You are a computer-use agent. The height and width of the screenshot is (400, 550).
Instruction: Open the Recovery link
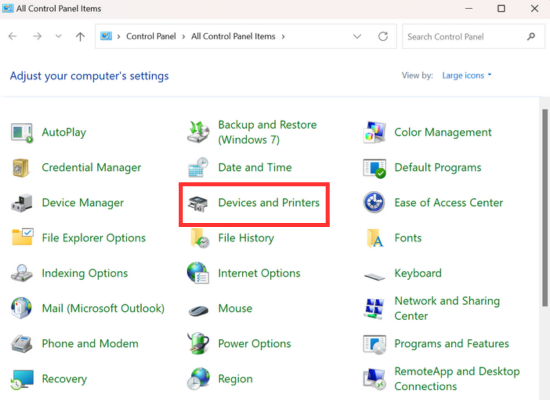(64, 379)
